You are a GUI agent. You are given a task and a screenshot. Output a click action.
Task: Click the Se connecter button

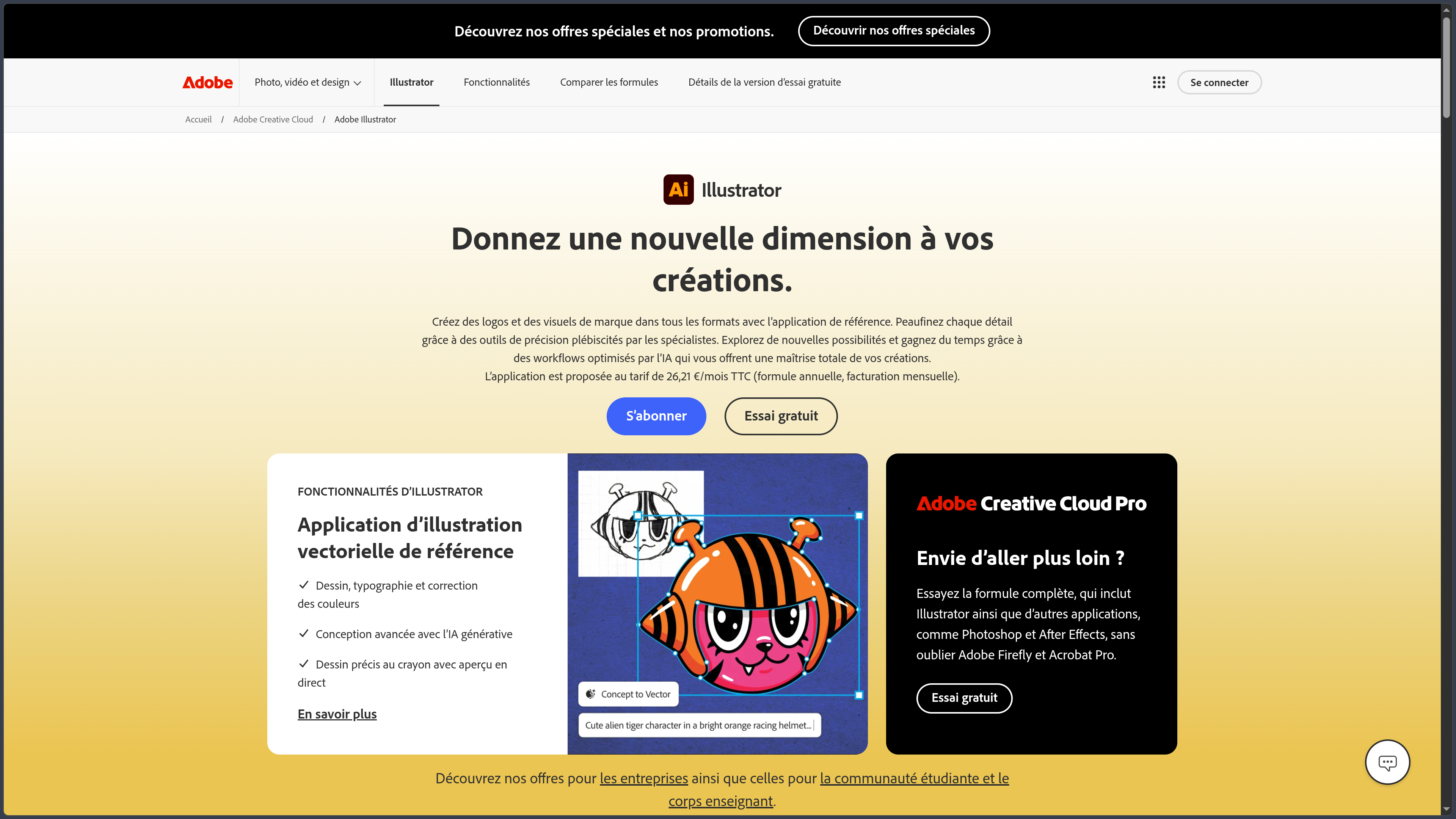click(x=1219, y=83)
